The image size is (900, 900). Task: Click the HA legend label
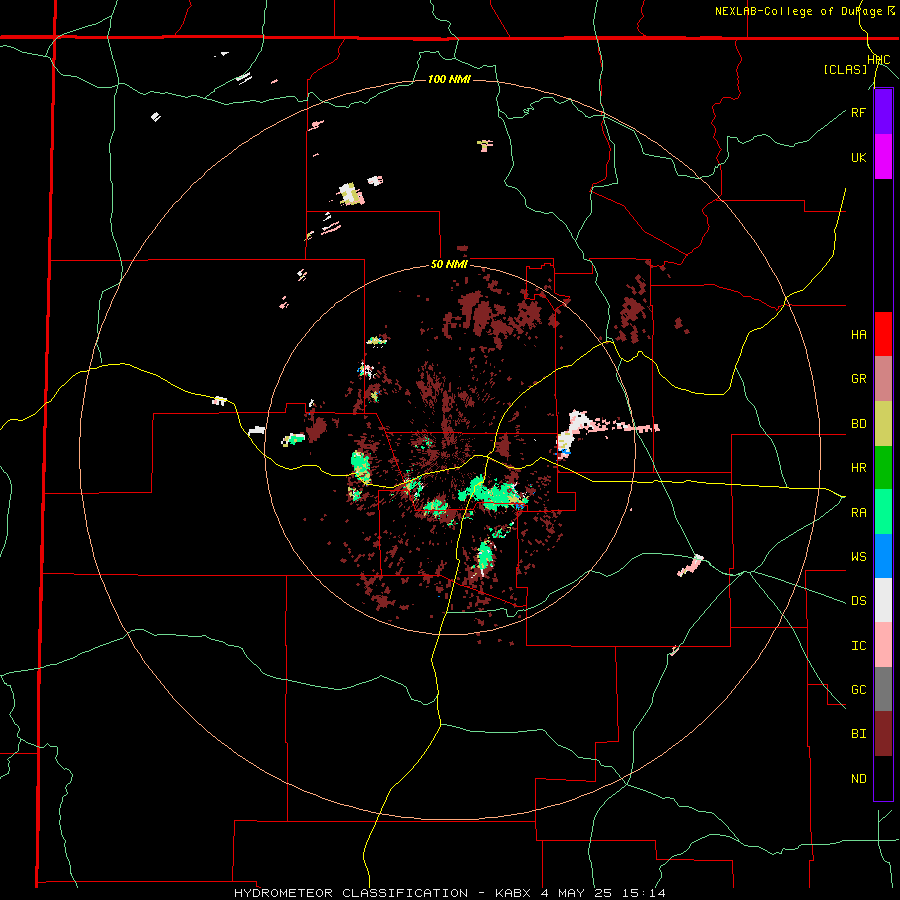tap(859, 335)
